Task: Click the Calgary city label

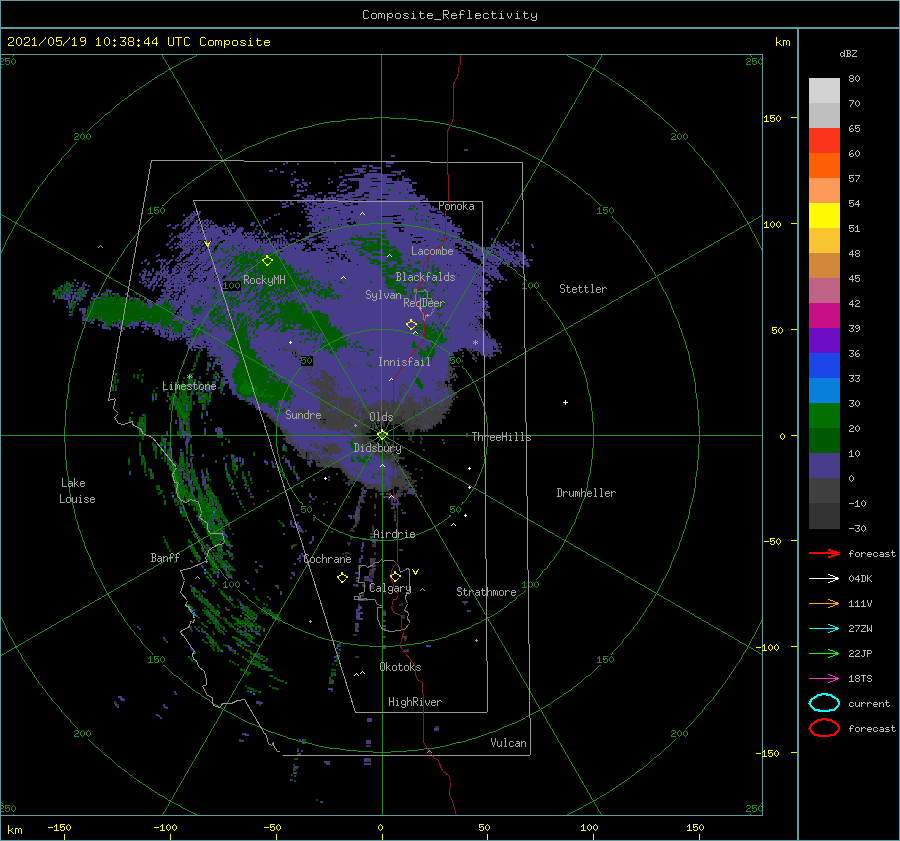Action: (x=390, y=588)
